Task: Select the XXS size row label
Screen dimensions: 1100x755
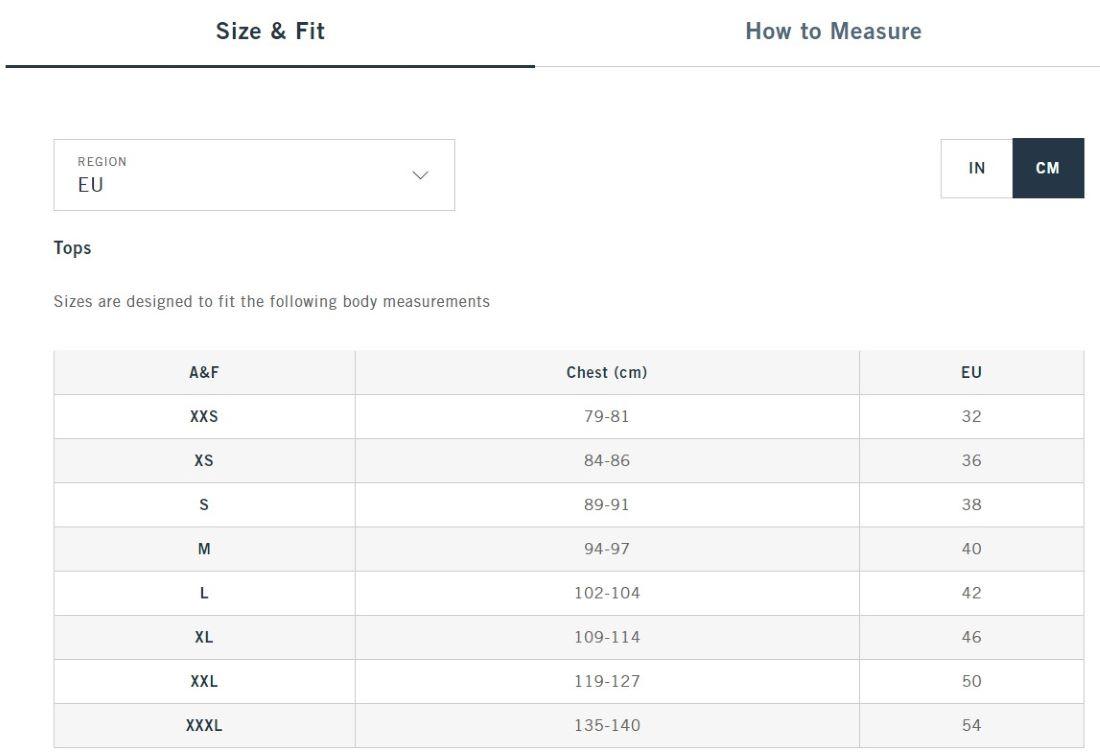Action: click(204, 416)
